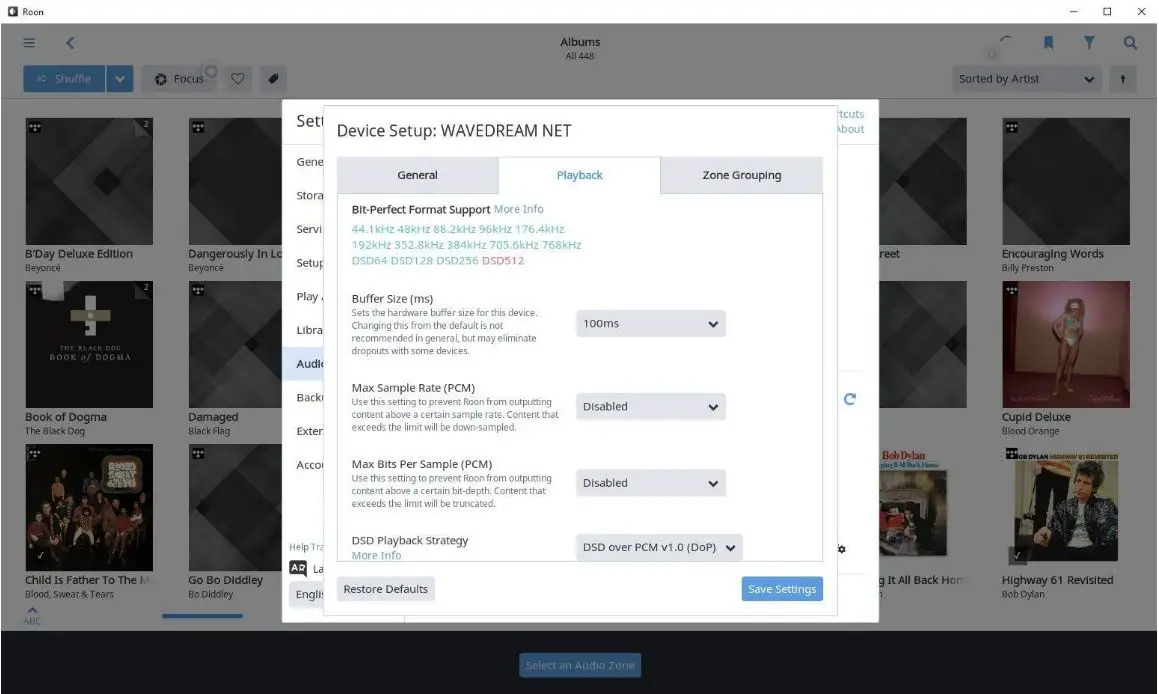Screen dimensions: 1159x694
Task: Open Cupid Deluxe album cover
Action: (1066, 344)
